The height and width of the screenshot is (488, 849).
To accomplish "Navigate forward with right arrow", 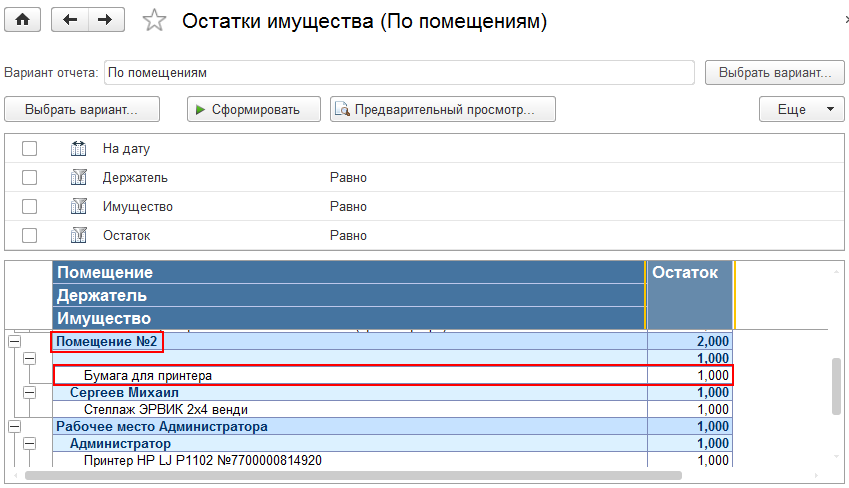I will pos(106,21).
